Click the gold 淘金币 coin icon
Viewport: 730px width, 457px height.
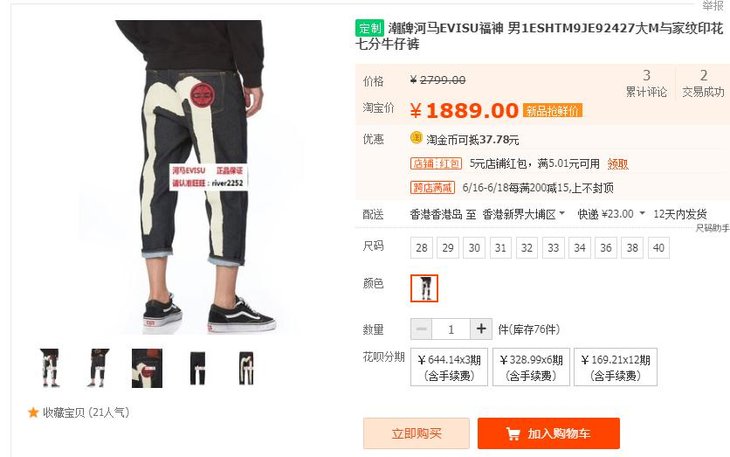coord(416,138)
